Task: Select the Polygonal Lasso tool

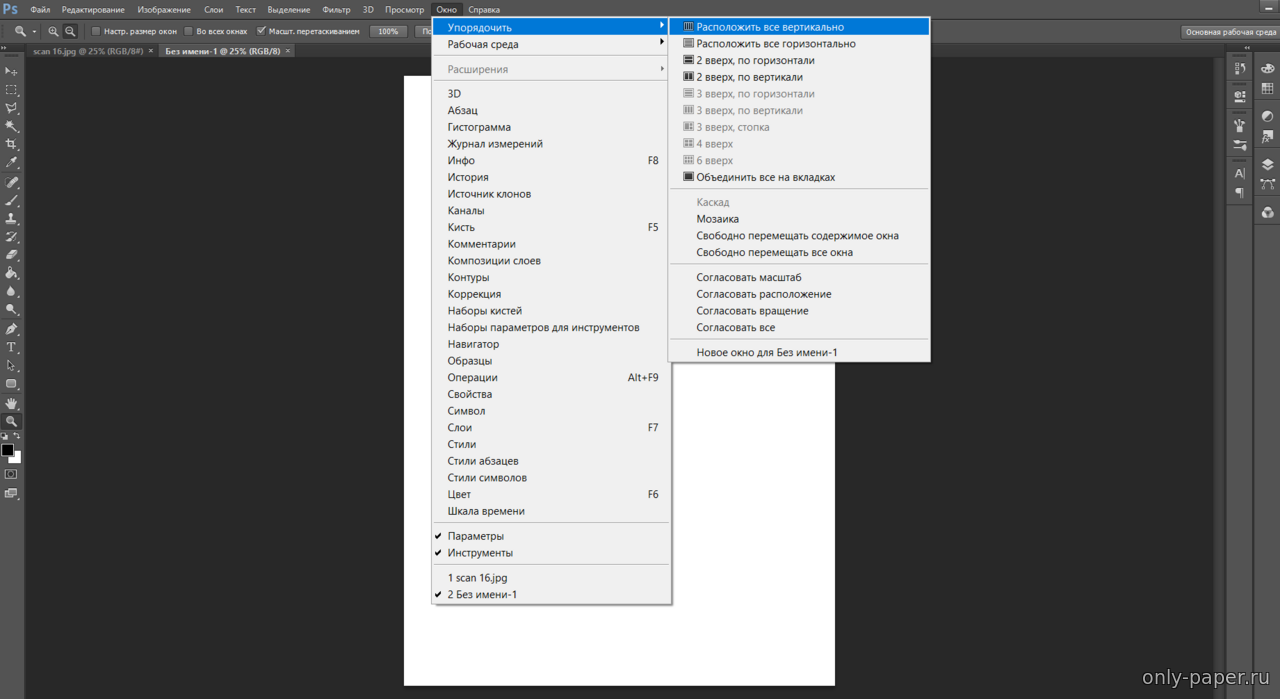Action: point(12,108)
